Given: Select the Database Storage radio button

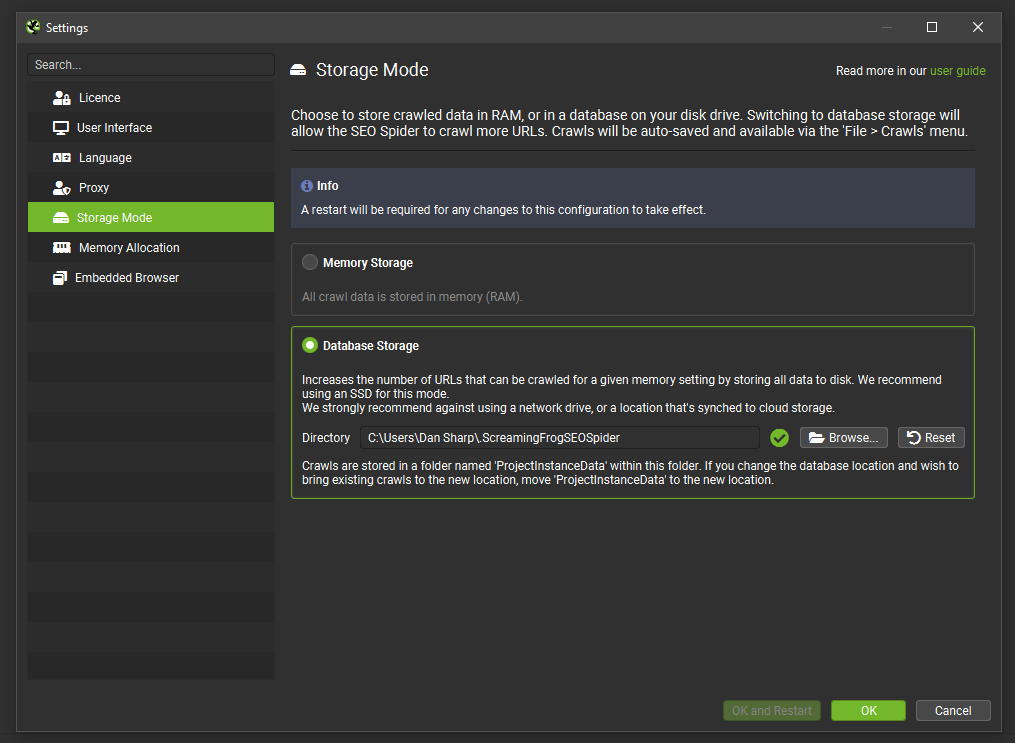Looking at the screenshot, I should coord(310,346).
